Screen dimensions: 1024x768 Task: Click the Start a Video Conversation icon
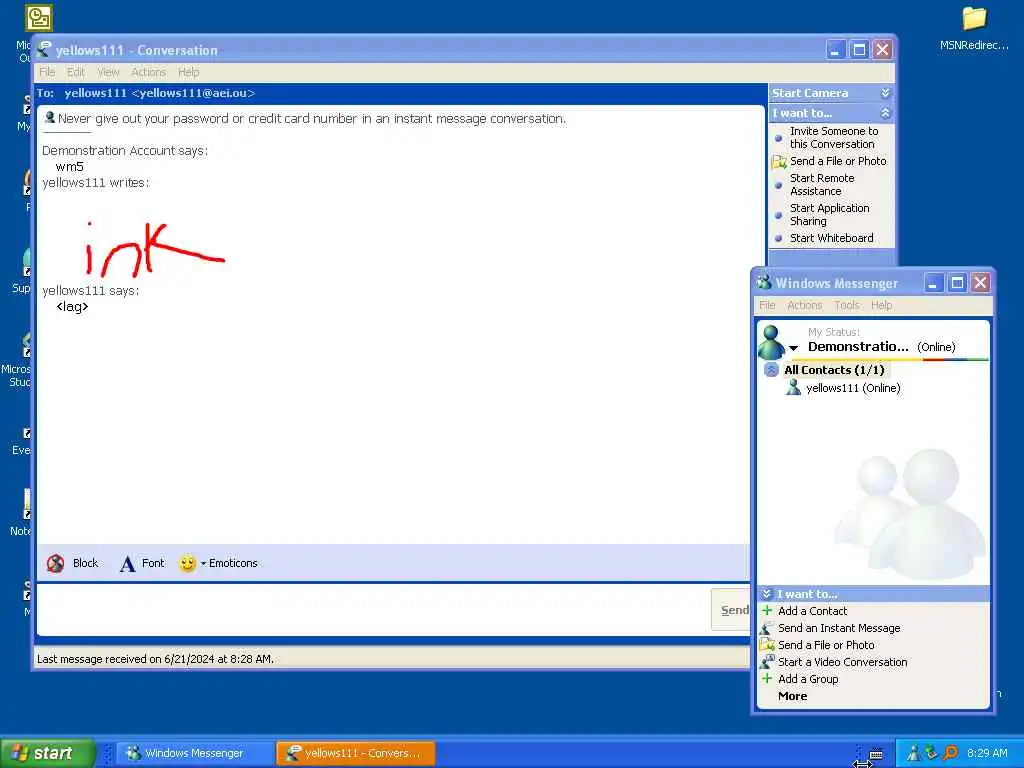point(767,662)
